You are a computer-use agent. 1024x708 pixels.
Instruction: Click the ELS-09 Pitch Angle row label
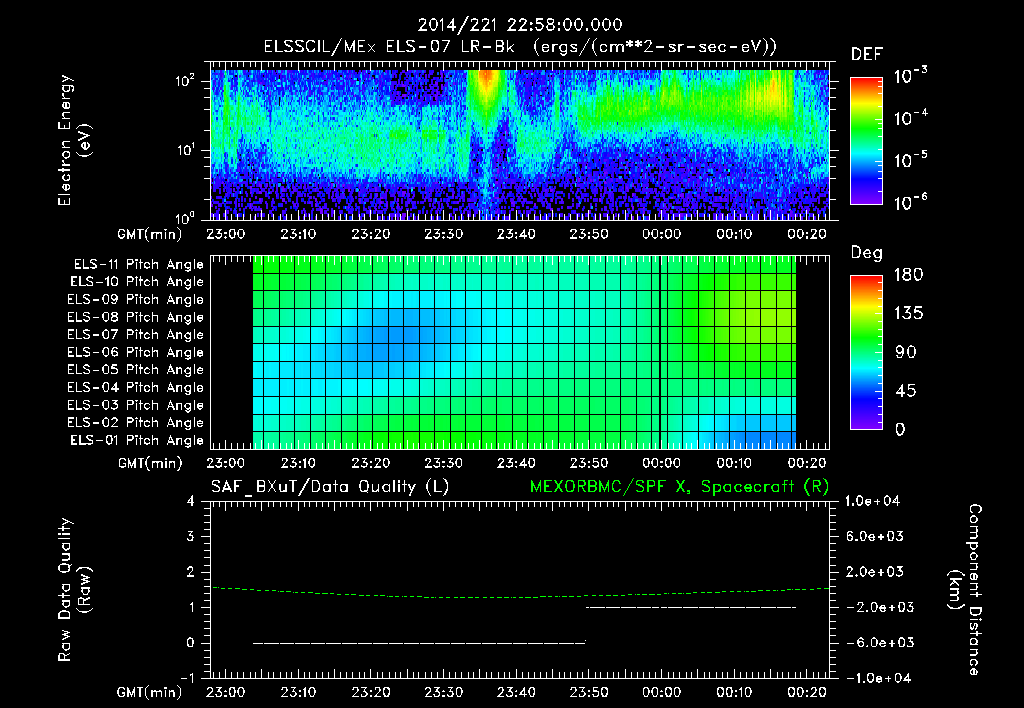[x=135, y=300]
